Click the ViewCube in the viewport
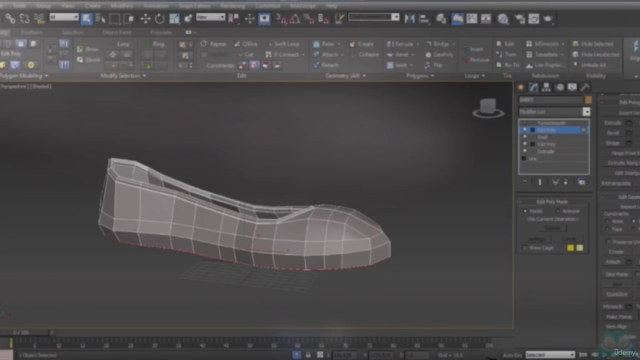The width and height of the screenshot is (640, 360). pyautogui.click(x=488, y=108)
